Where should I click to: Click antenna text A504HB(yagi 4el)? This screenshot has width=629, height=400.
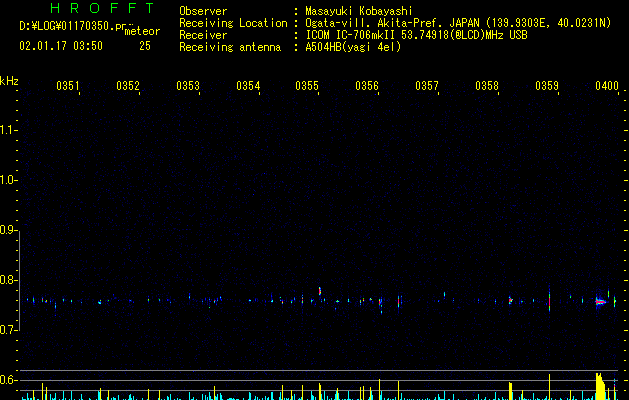pos(353,47)
